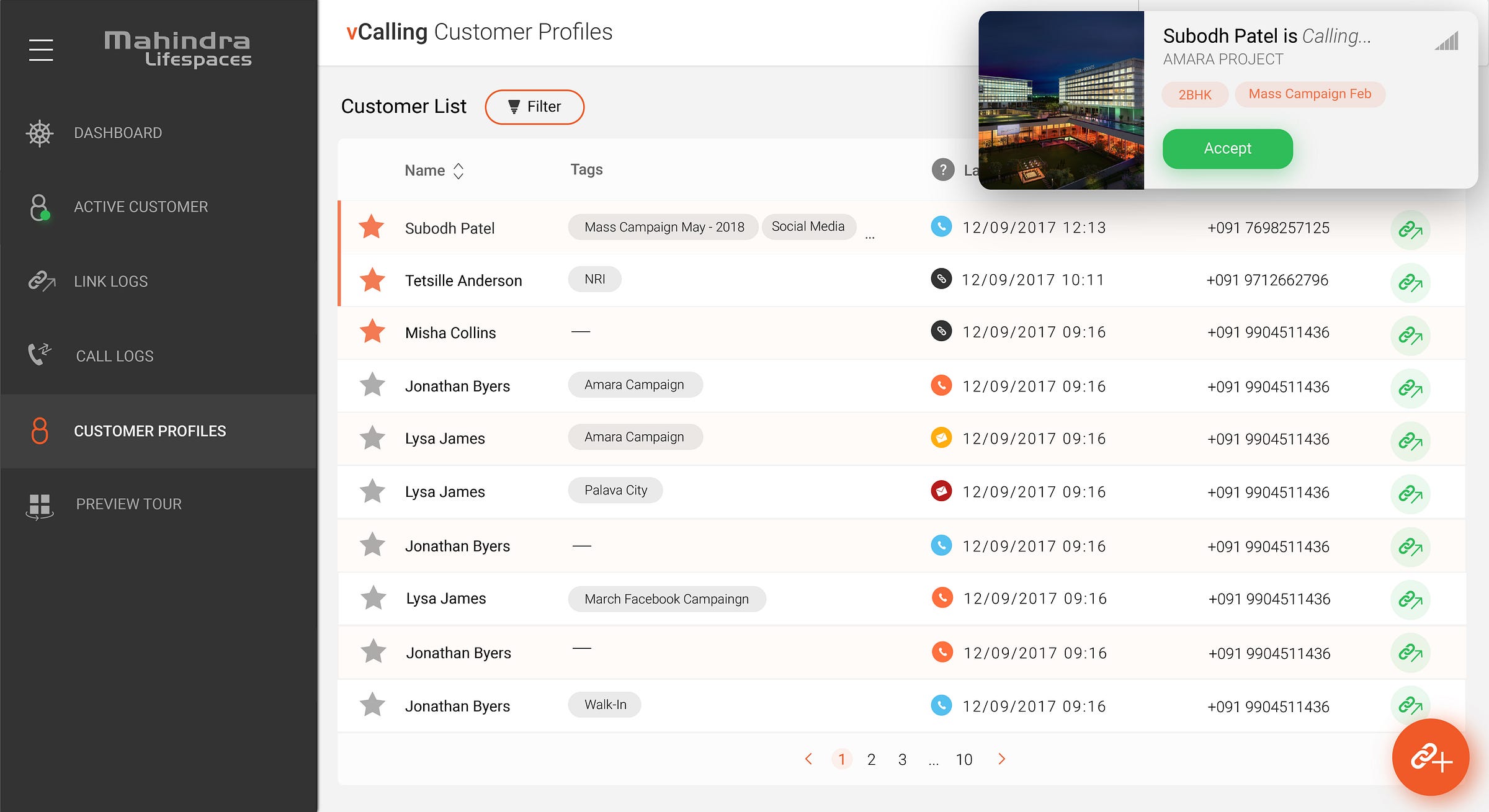Image resolution: width=1489 pixels, height=812 pixels.
Task: Click the Amara project thumbnail image
Action: click(x=1061, y=100)
